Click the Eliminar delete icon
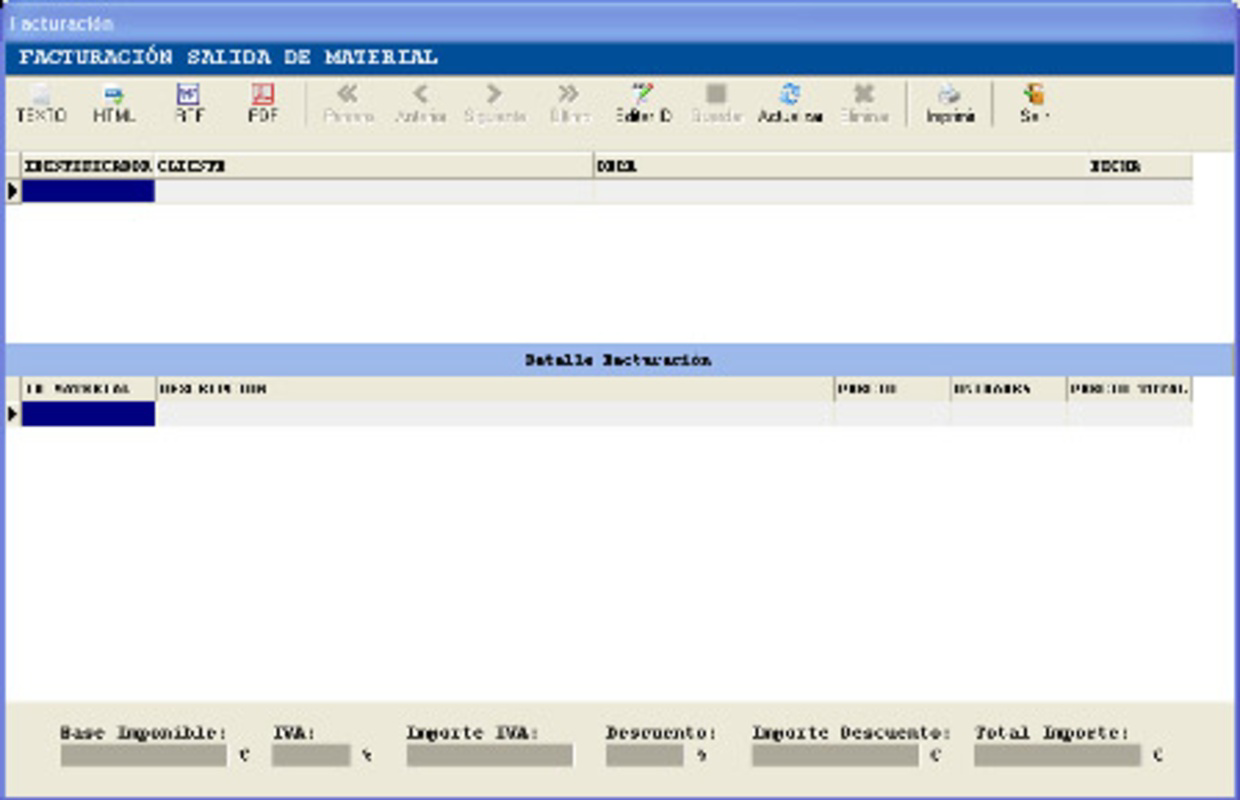Image resolution: width=1240 pixels, height=800 pixels. (864, 104)
